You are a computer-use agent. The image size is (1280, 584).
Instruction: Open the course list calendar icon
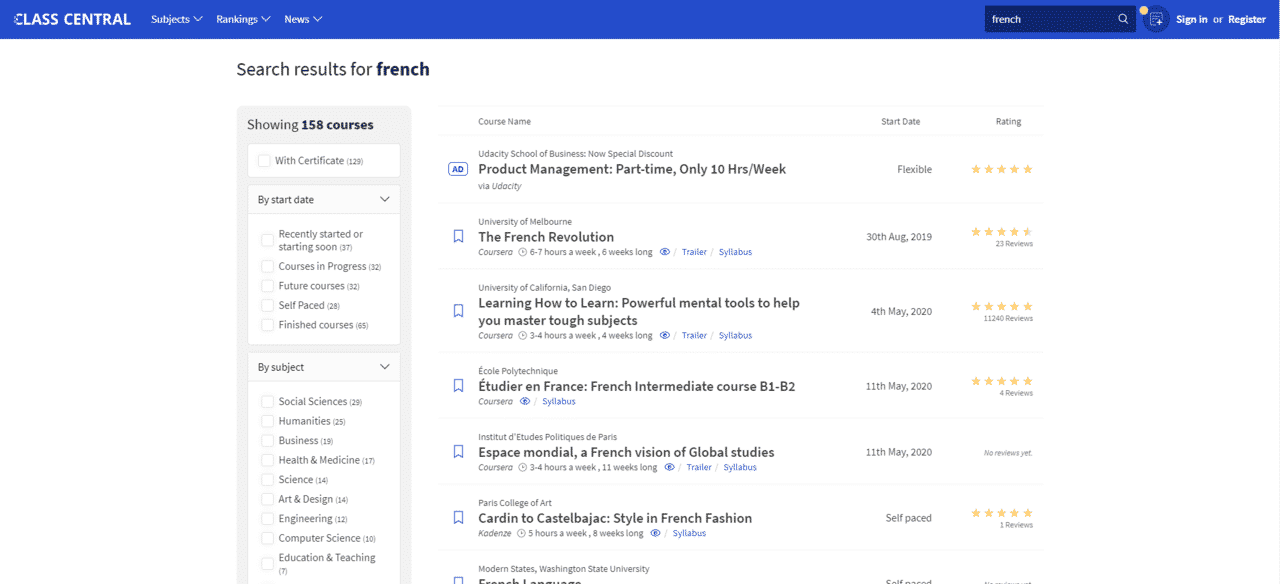coord(1156,19)
